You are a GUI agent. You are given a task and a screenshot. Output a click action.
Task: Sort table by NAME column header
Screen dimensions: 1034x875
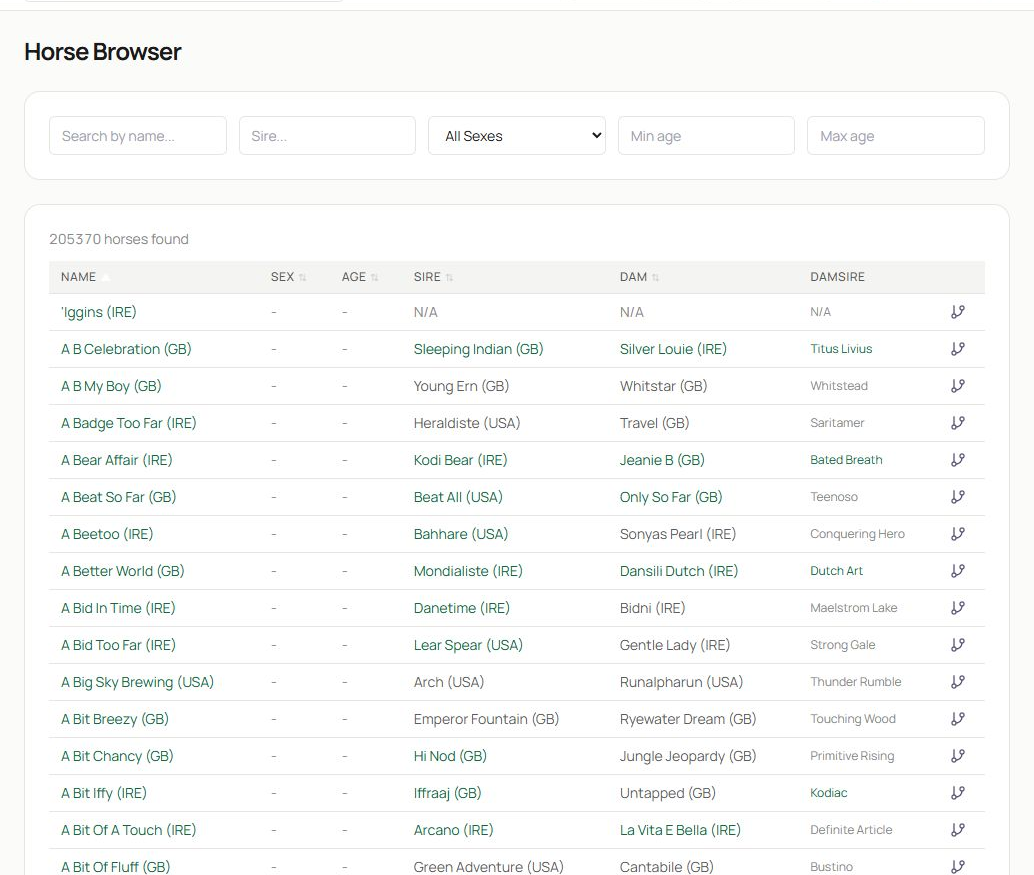coord(84,277)
